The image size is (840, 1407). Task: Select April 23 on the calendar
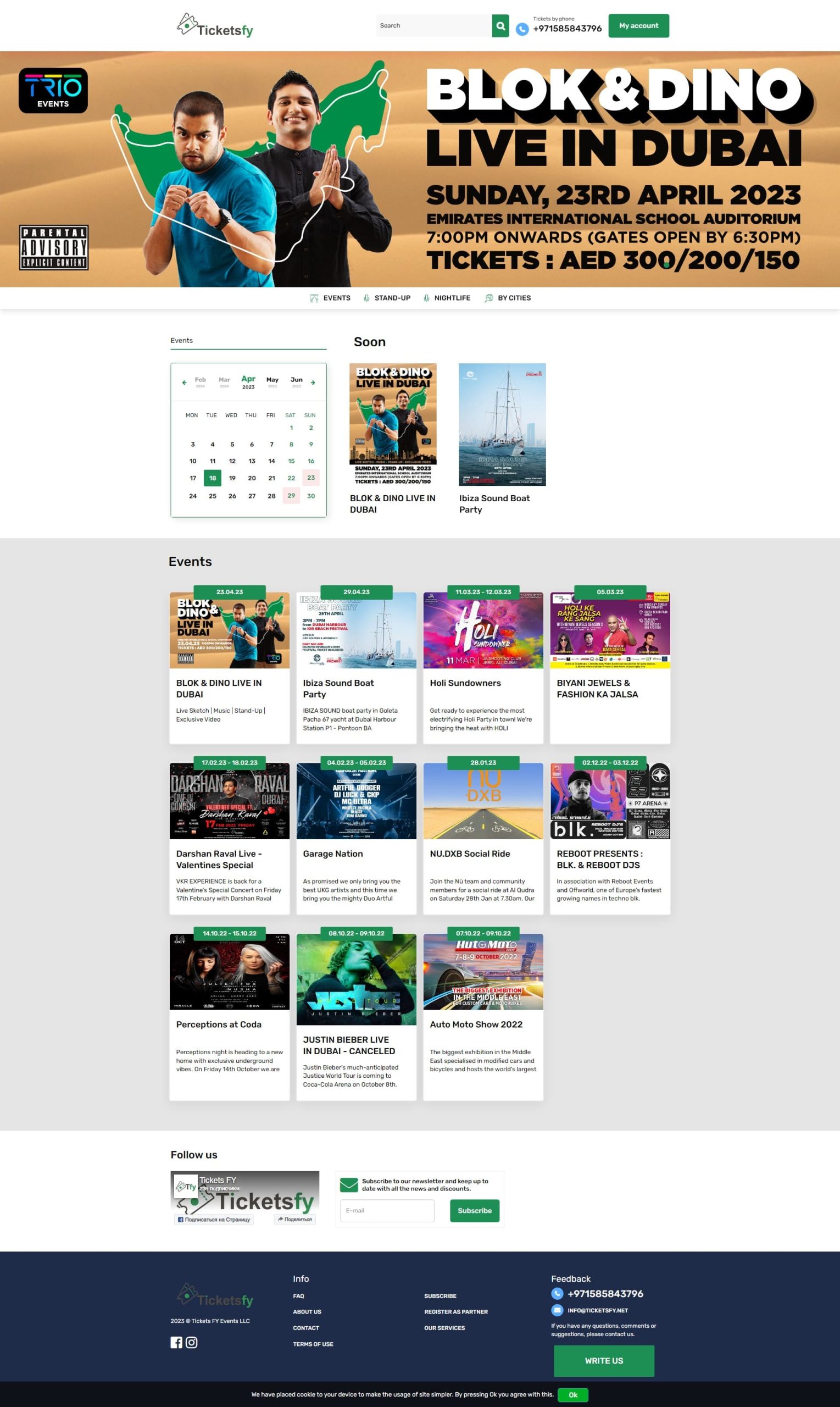pos(311,478)
